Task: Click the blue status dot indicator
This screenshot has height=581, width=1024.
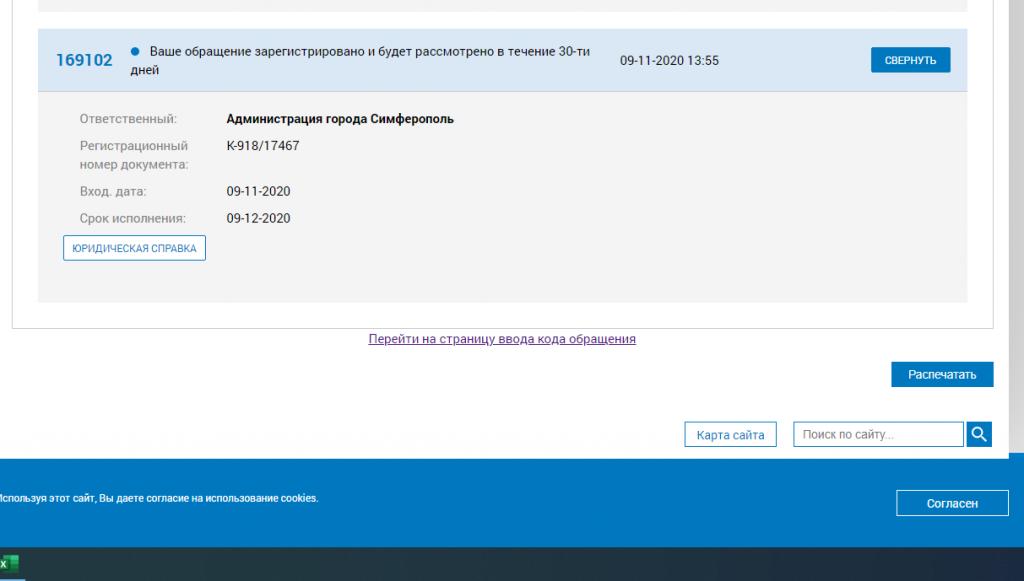Action: (x=135, y=51)
